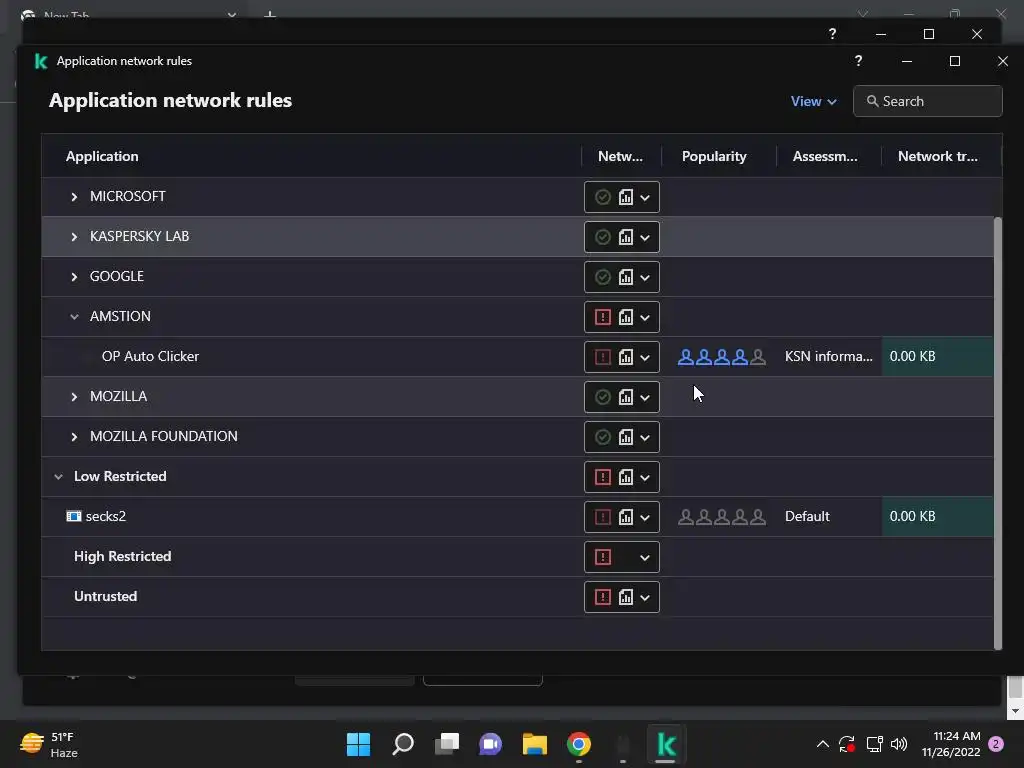Viewport: 1024px width, 768px height.
Task: Click the red block icon for Untrusted
Action: (603, 597)
